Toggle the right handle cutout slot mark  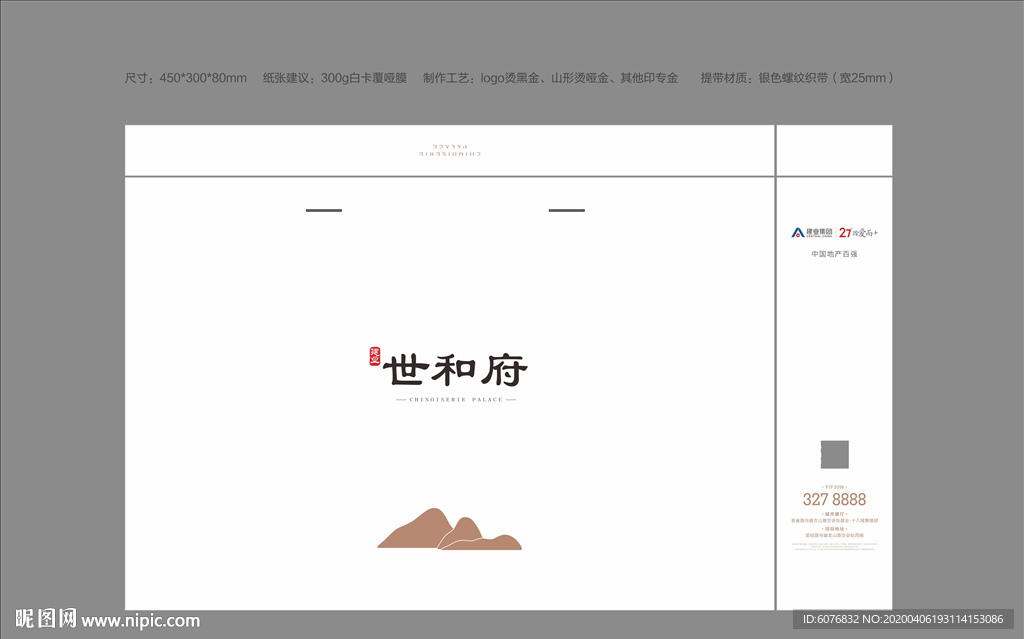pos(565,210)
